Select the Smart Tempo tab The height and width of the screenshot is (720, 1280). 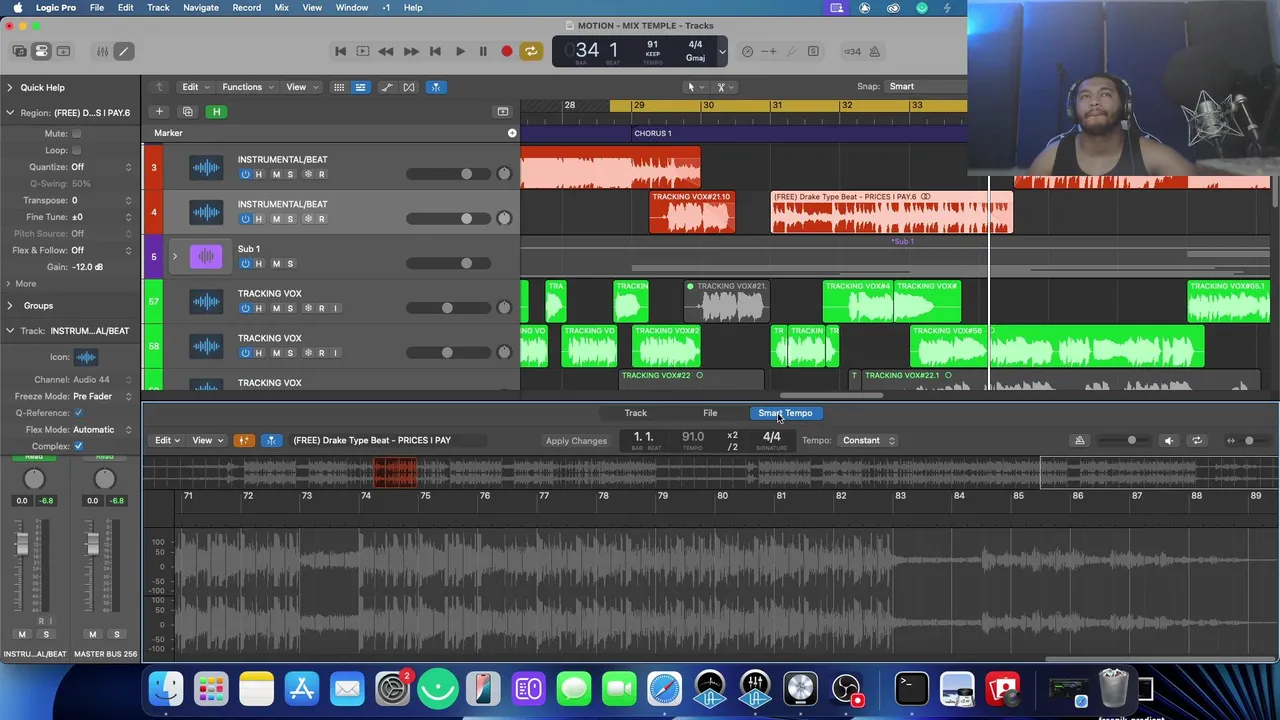click(x=785, y=413)
